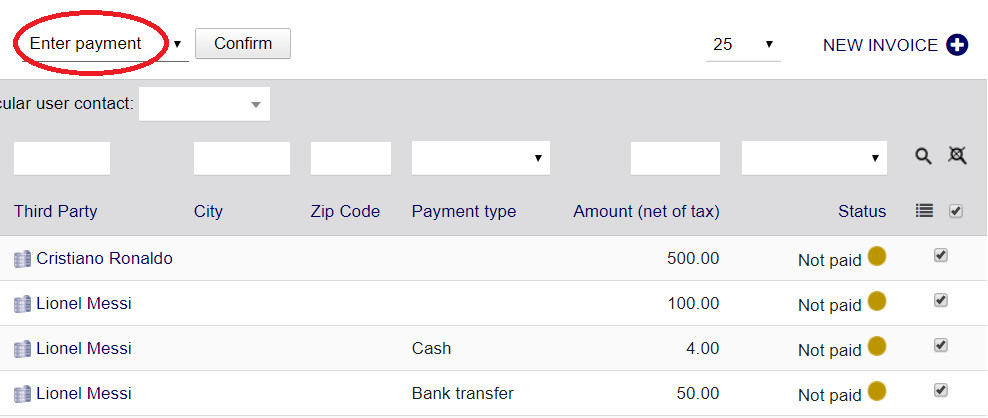Screen dimensions: 988x418
Task: Click the building icon on the 100.00 row
Action: click(x=23, y=304)
